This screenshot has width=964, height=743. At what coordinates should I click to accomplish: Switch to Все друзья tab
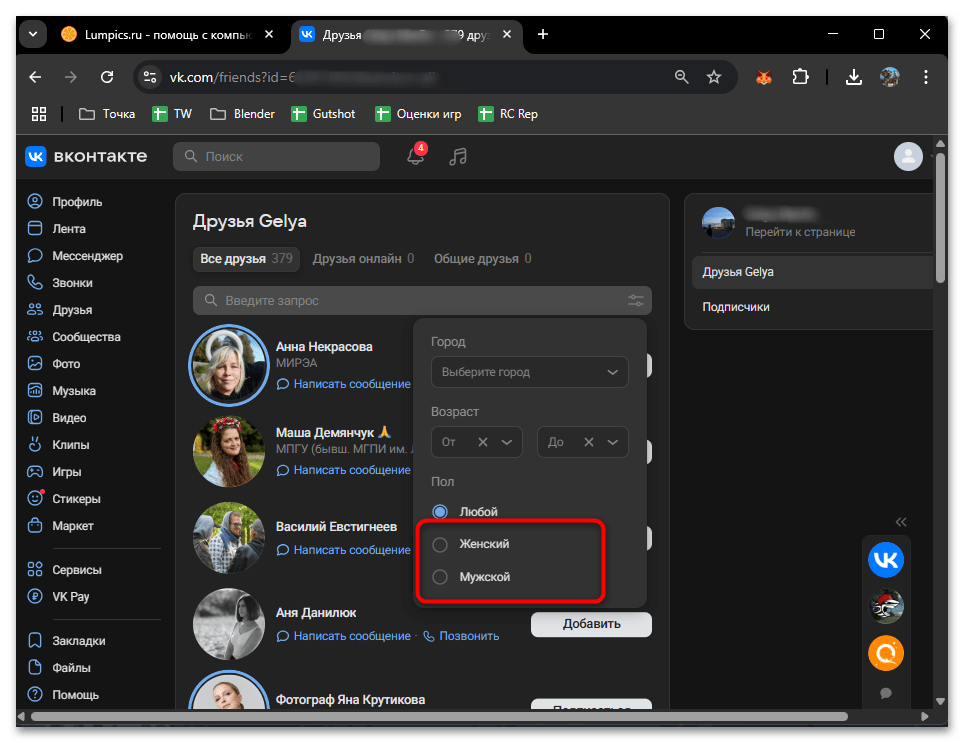tap(246, 259)
